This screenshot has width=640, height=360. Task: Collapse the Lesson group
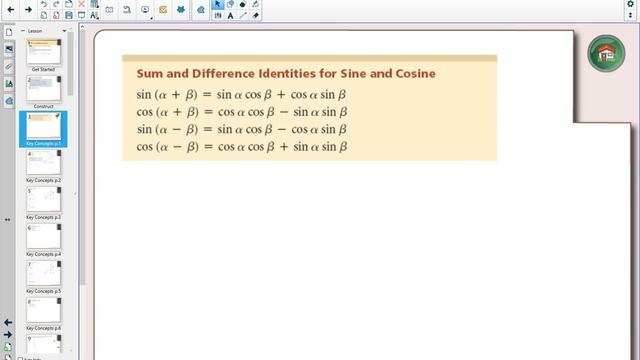pyautogui.click(x=23, y=31)
